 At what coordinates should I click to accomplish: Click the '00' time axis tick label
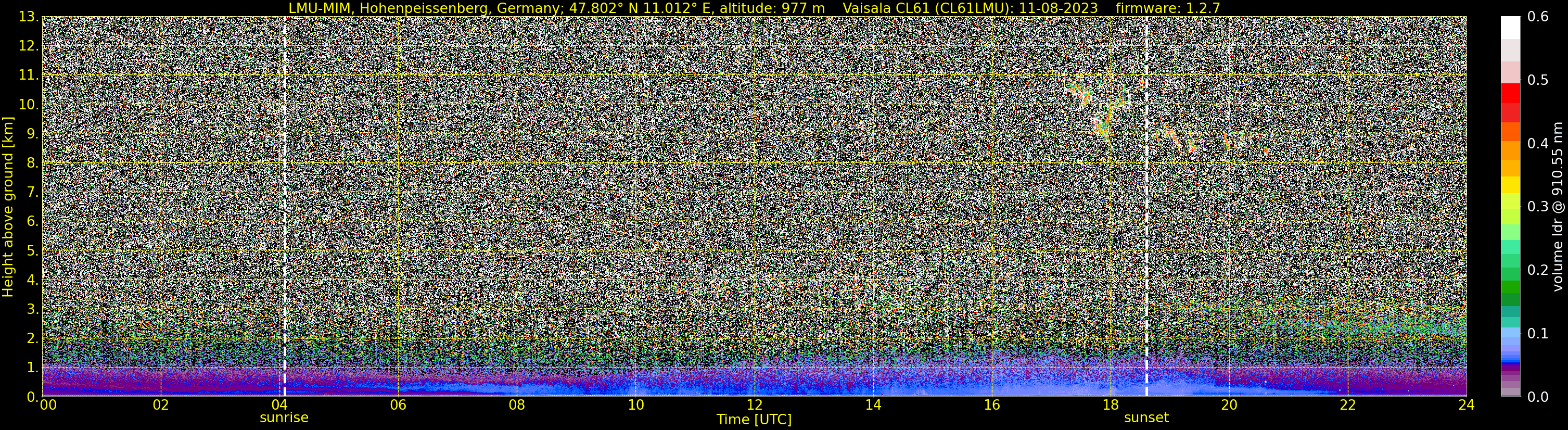pyautogui.click(x=48, y=405)
